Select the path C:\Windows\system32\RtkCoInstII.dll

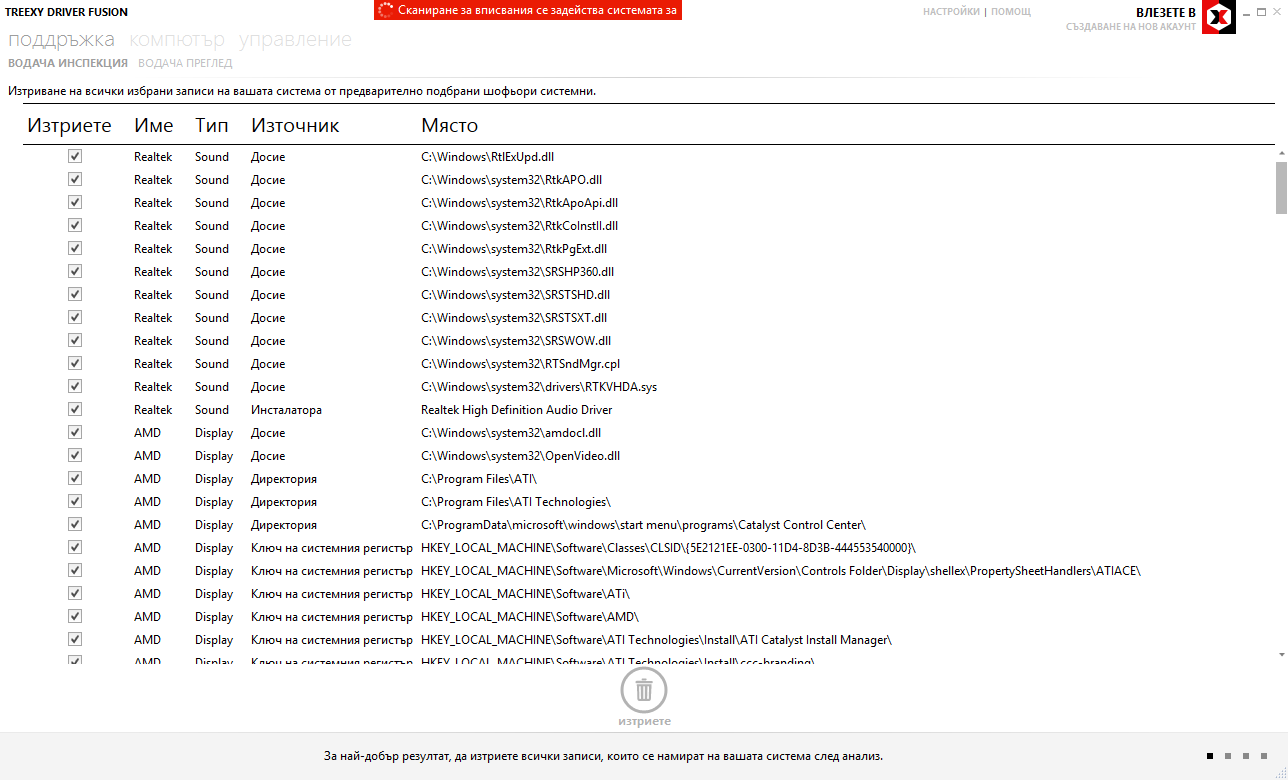[x=519, y=226]
